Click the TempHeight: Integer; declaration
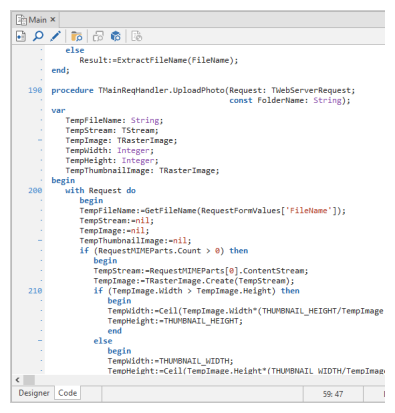 click(x=112, y=161)
